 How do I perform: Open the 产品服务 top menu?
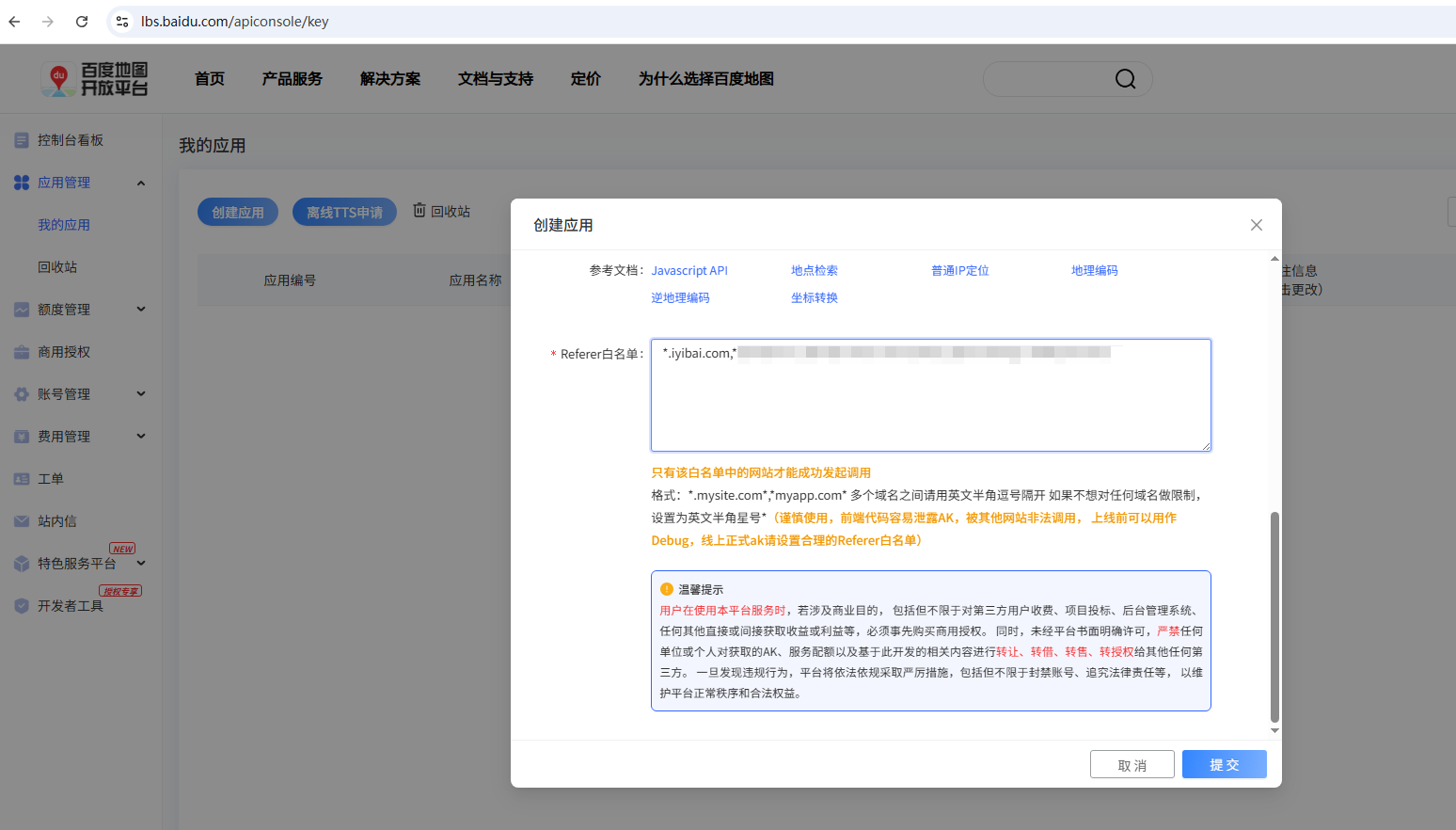(292, 79)
